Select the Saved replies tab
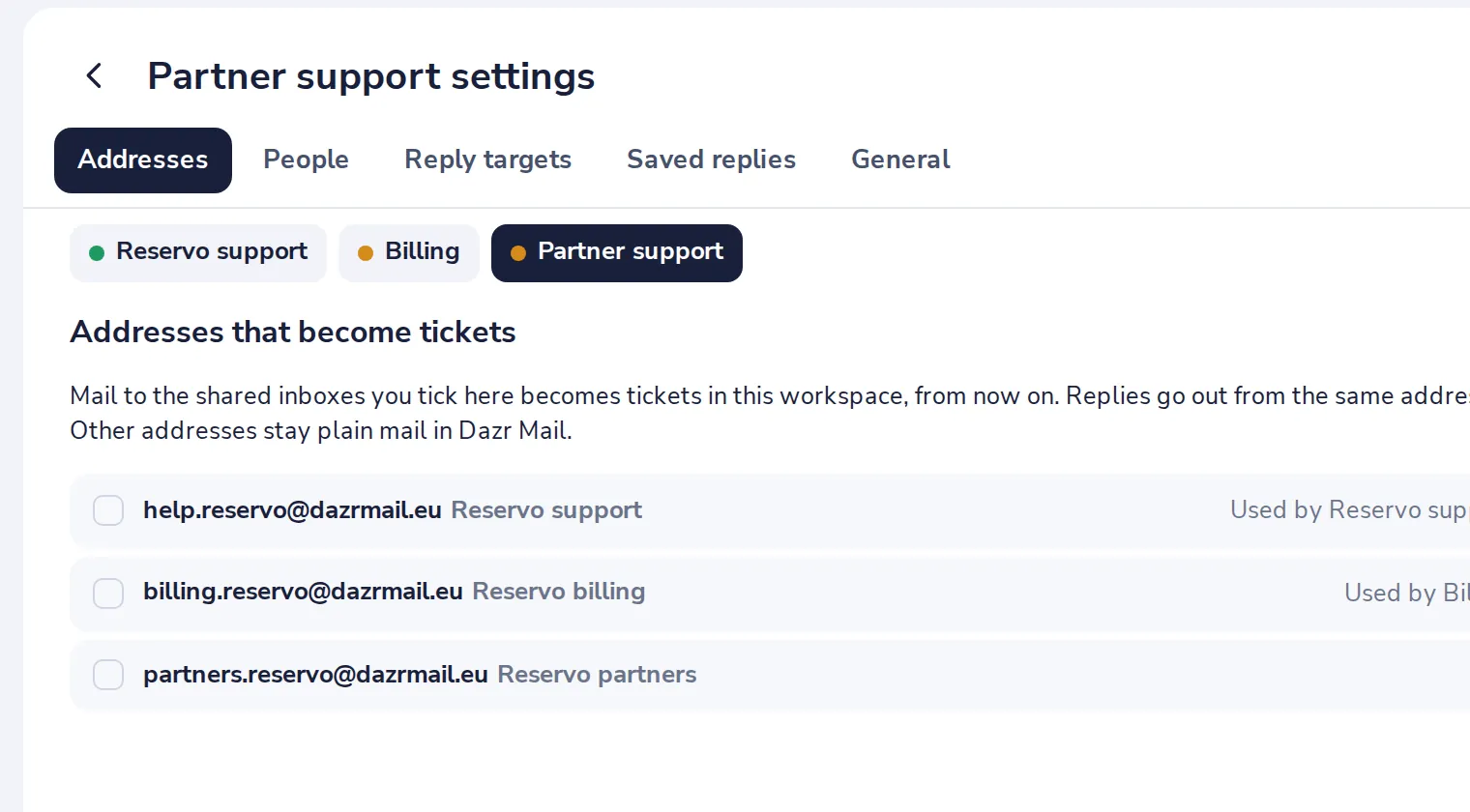Screen dimensions: 1470x812 pos(711,160)
